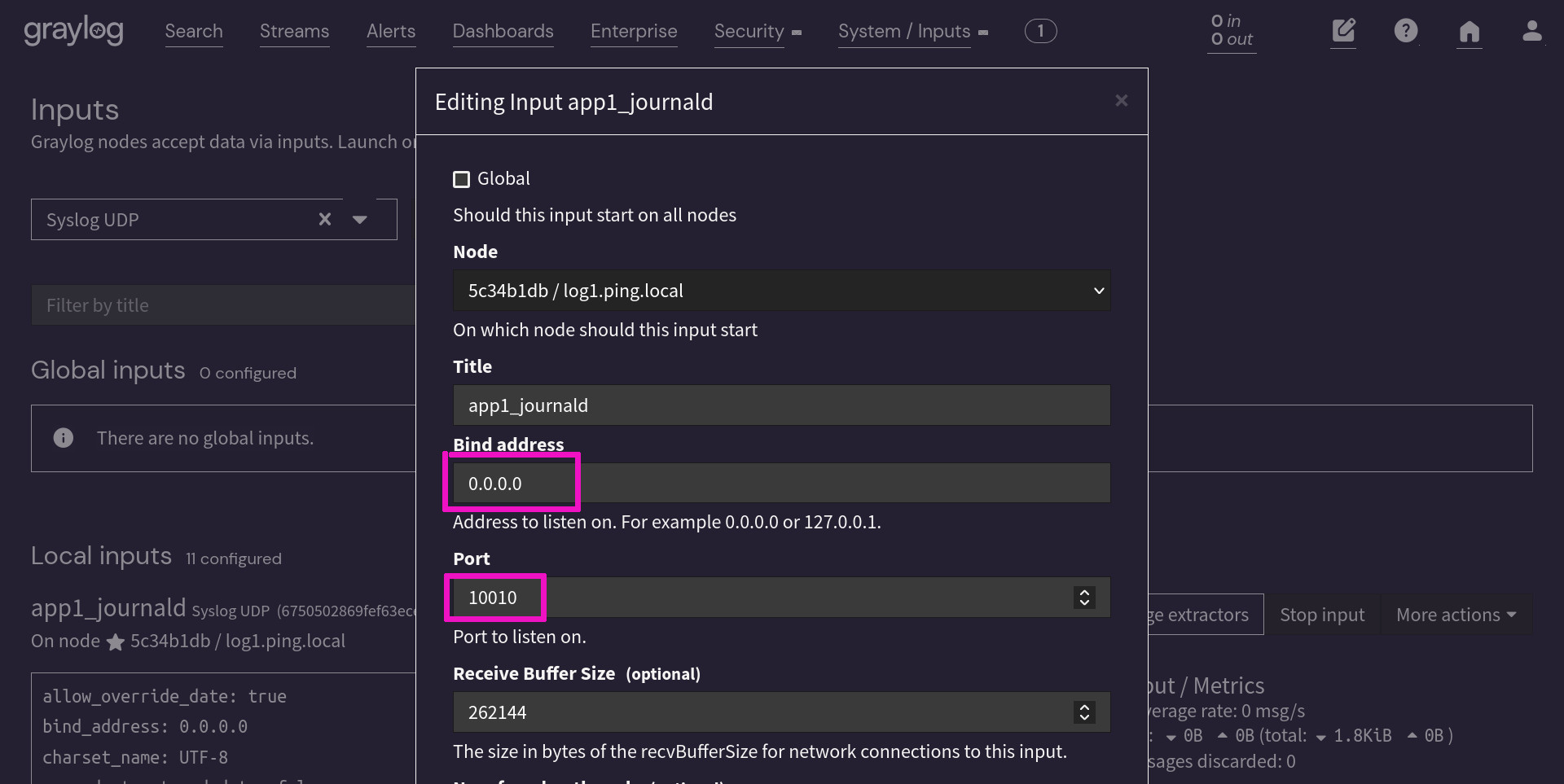Open the scratchpad edit icon
The width and height of the screenshot is (1564, 784).
coord(1343,31)
